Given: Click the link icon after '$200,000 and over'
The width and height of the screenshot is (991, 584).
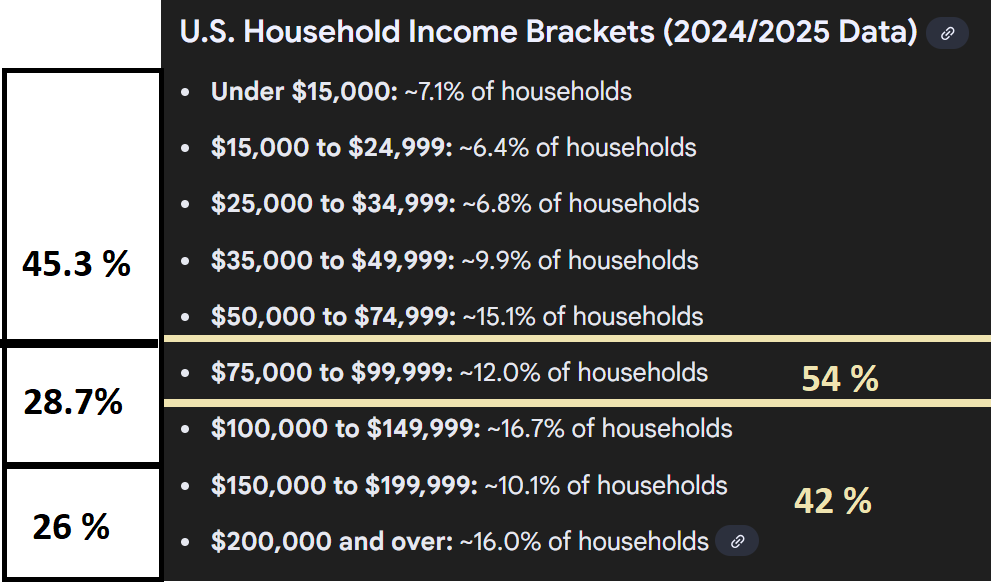Looking at the screenshot, I should 737,542.
